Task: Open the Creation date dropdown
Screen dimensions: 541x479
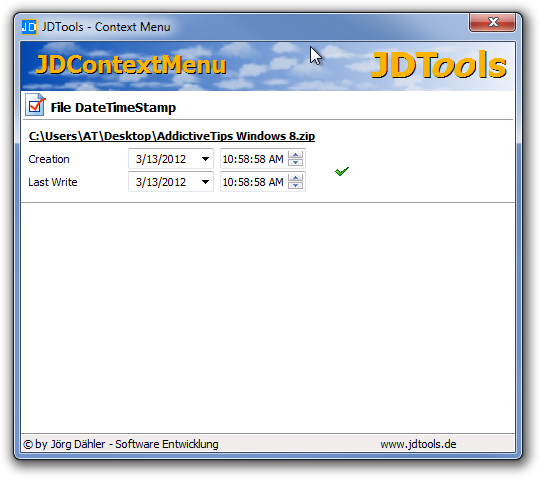Action: (x=205, y=159)
